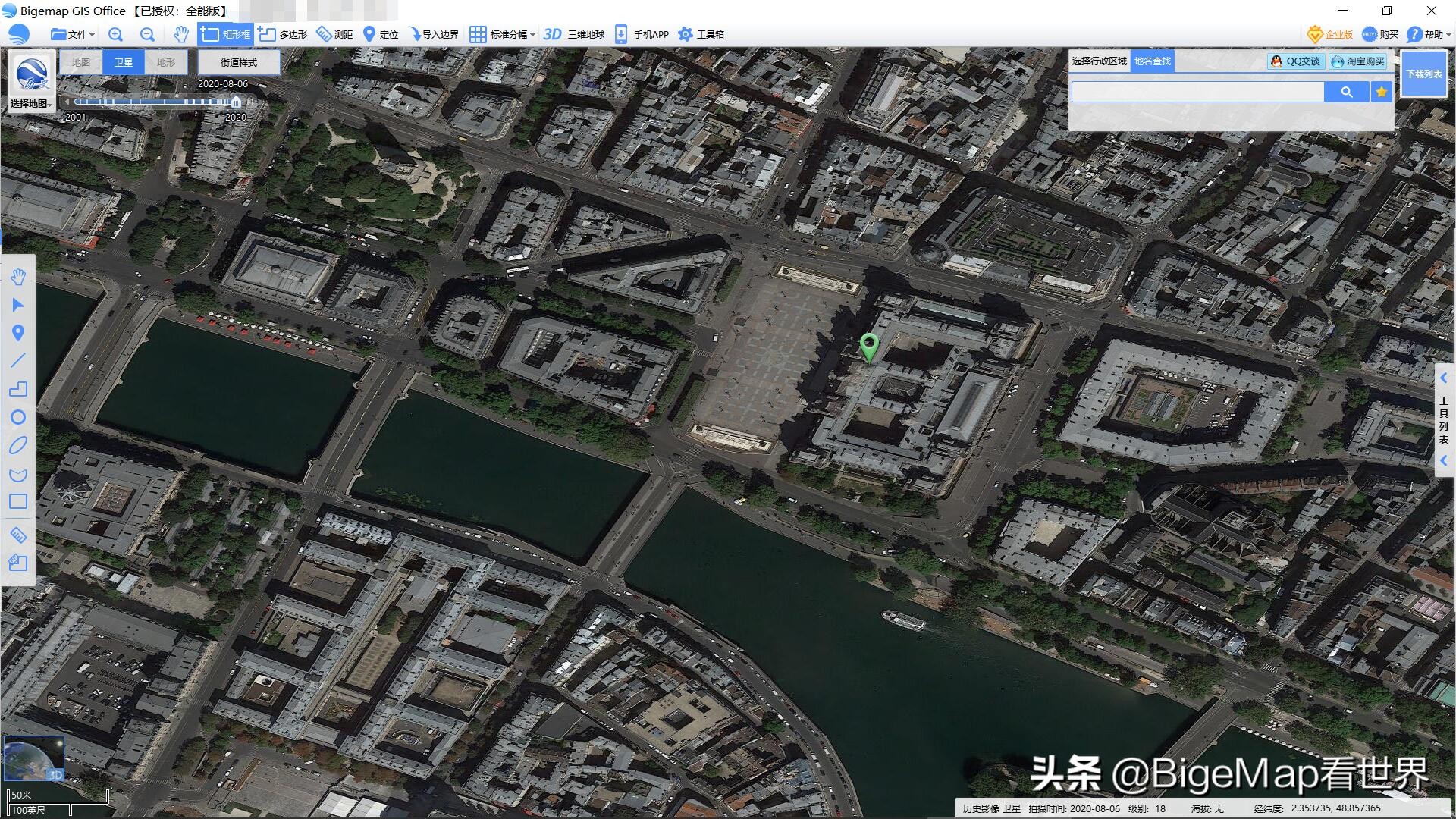
Task: Click the 购买 buy button
Action: [x=1380, y=34]
